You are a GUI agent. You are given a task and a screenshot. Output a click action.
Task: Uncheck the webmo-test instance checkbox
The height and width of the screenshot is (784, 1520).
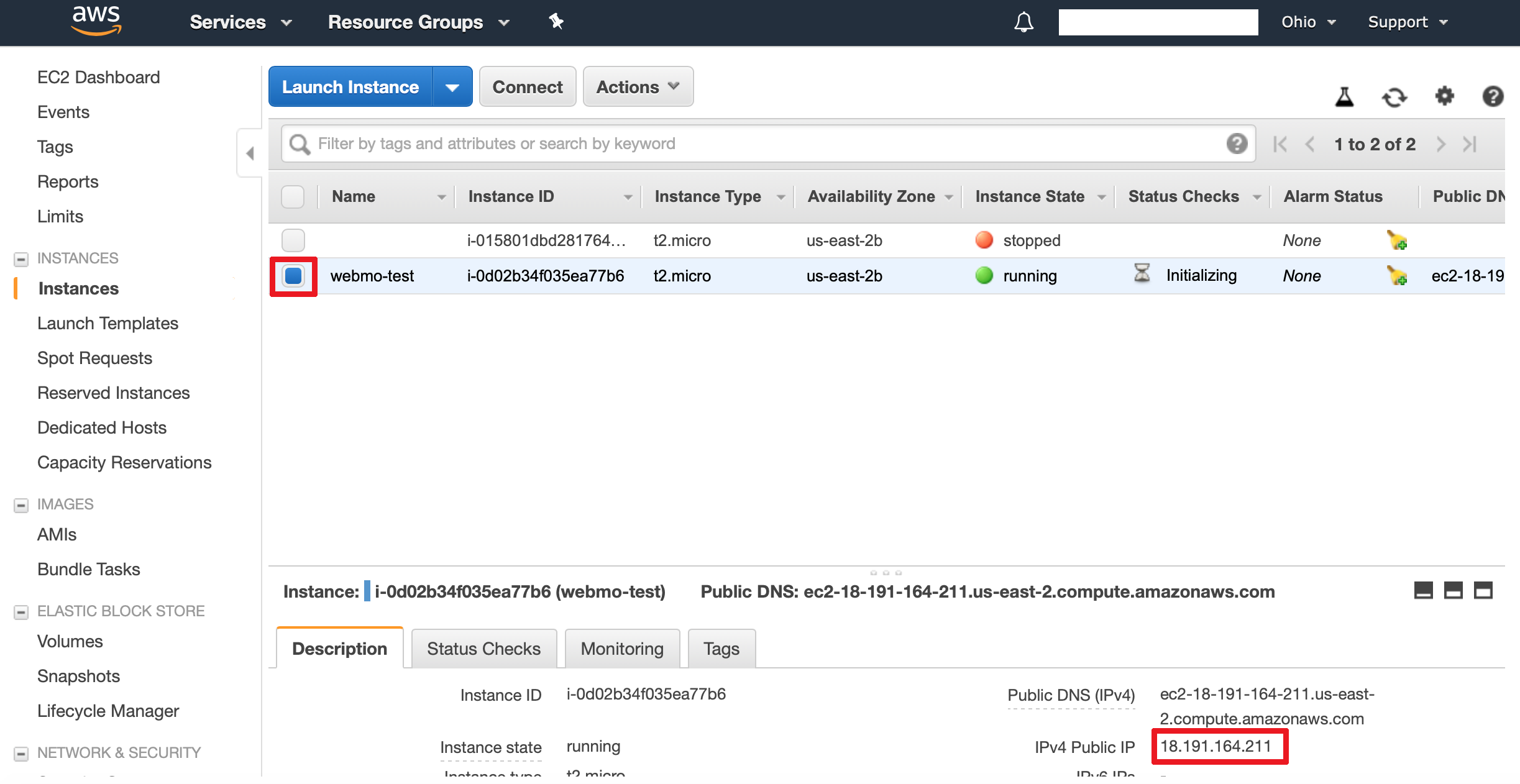[293, 276]
